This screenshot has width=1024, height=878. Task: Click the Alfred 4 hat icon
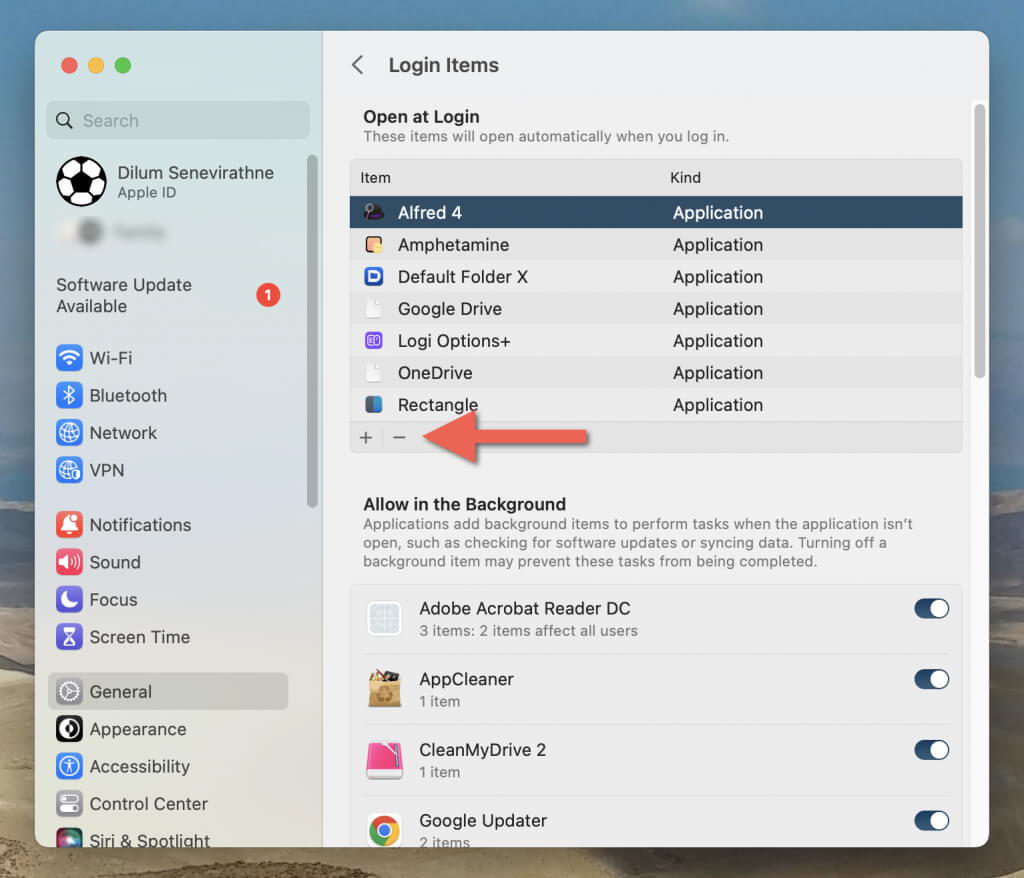pyautogui.click(x=374, y=212)
